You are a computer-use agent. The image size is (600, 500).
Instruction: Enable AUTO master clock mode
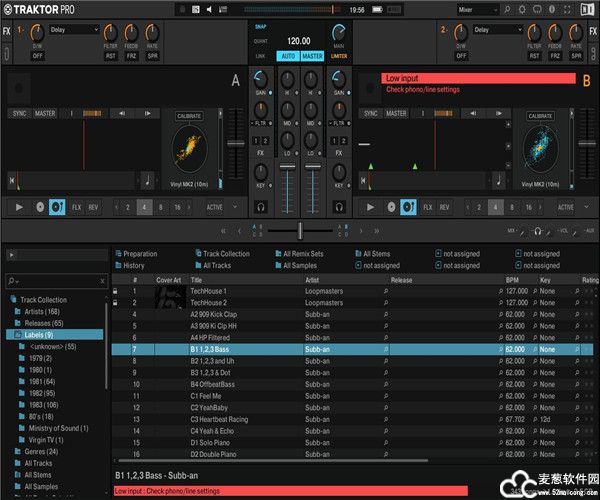click(286, 56)
